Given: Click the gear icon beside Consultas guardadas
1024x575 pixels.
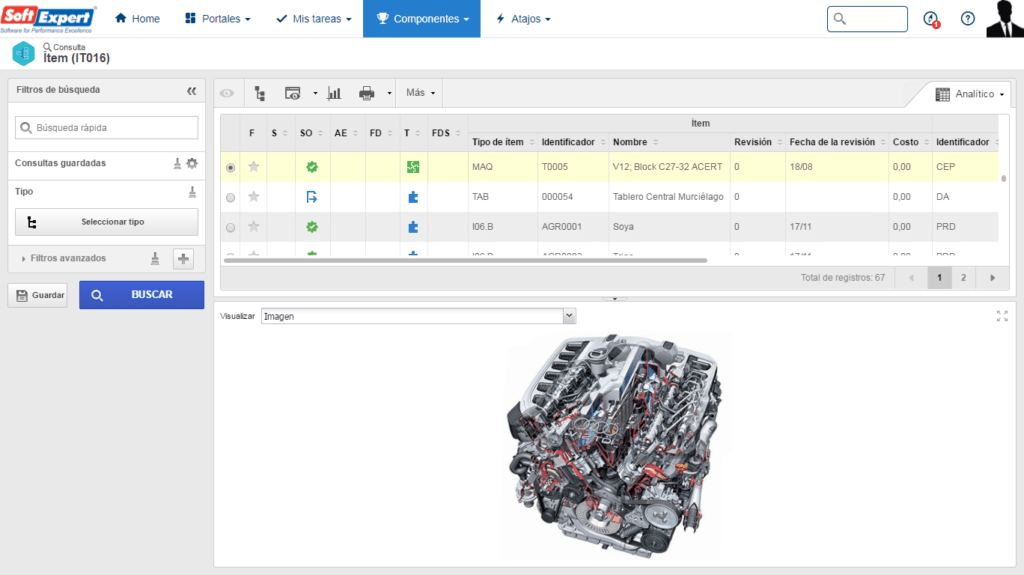Looking at the screenshot, I should click(192, 163).
